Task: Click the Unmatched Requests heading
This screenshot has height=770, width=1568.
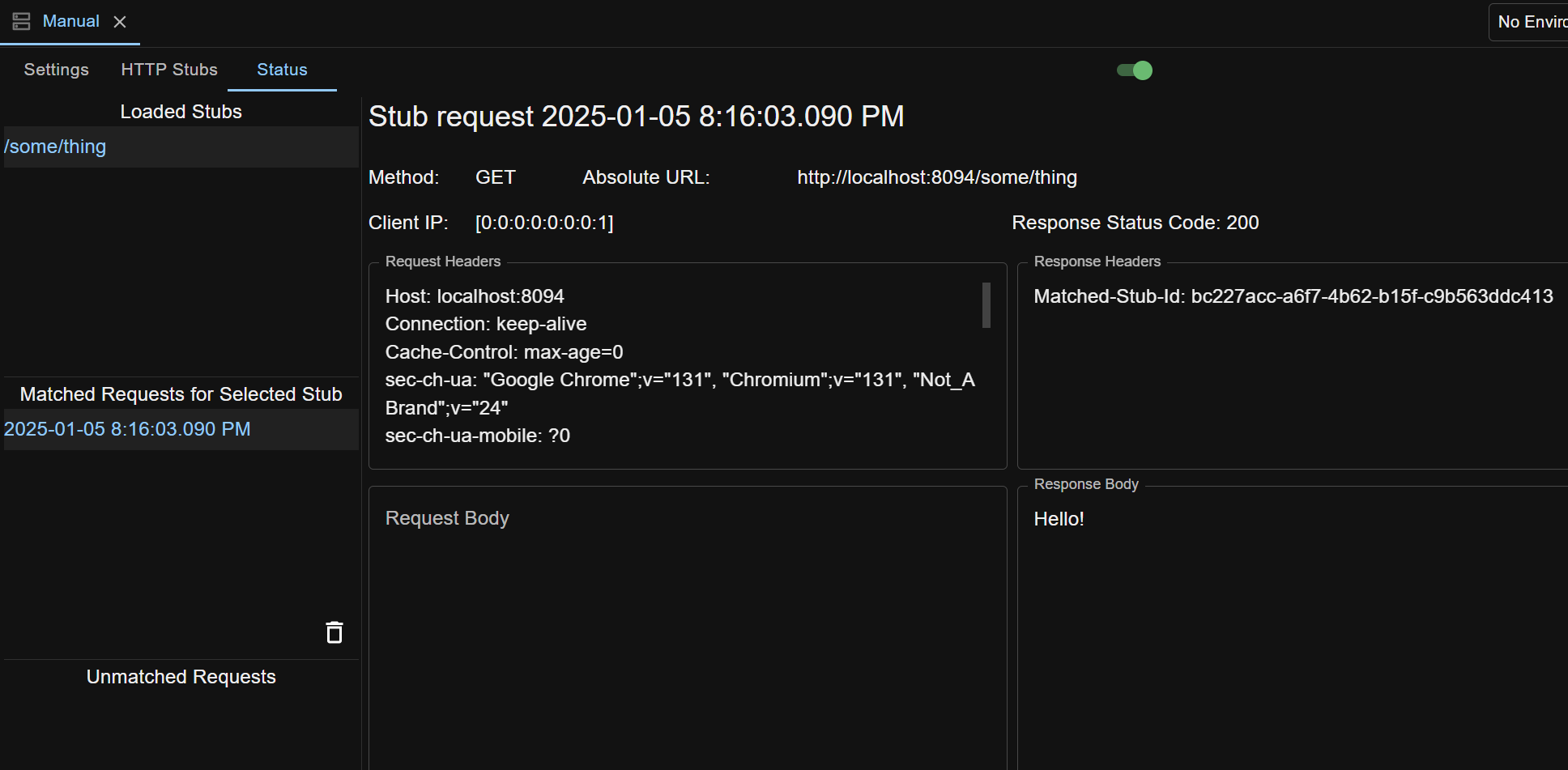Action: [x=181, y=677]
